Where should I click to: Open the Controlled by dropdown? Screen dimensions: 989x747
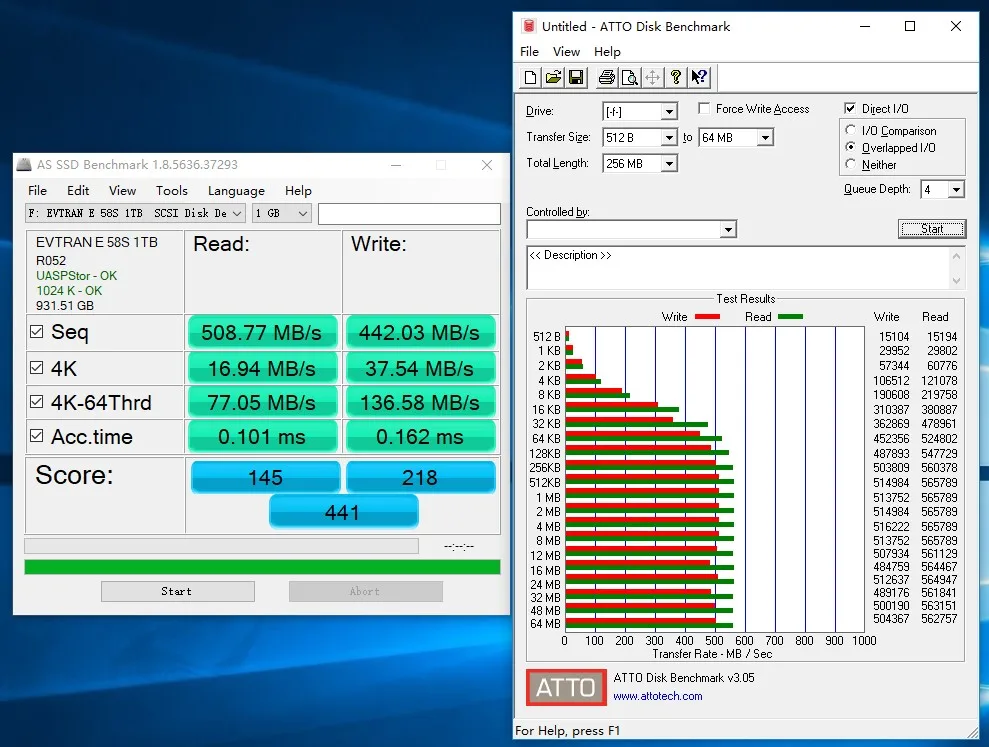tap(729, 229)
